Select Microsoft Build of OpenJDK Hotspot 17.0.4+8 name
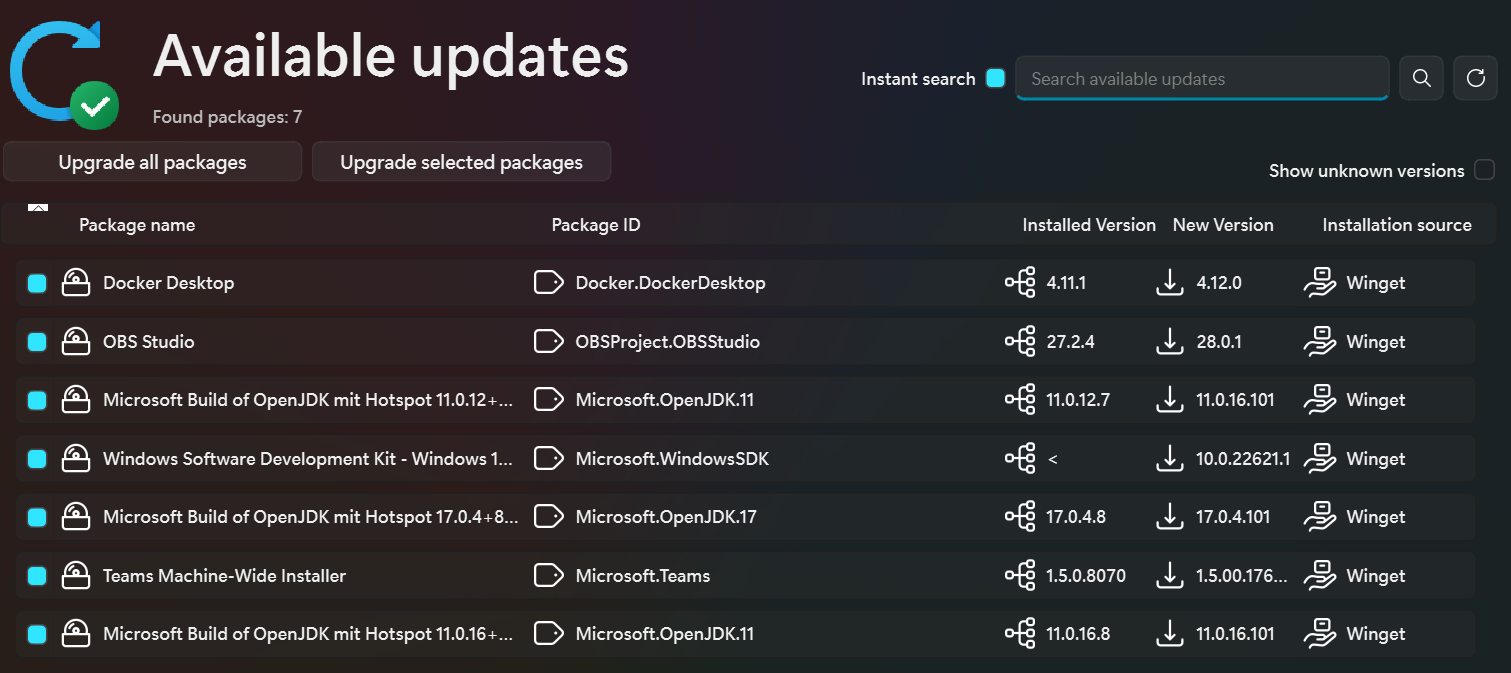 [311, 517]
